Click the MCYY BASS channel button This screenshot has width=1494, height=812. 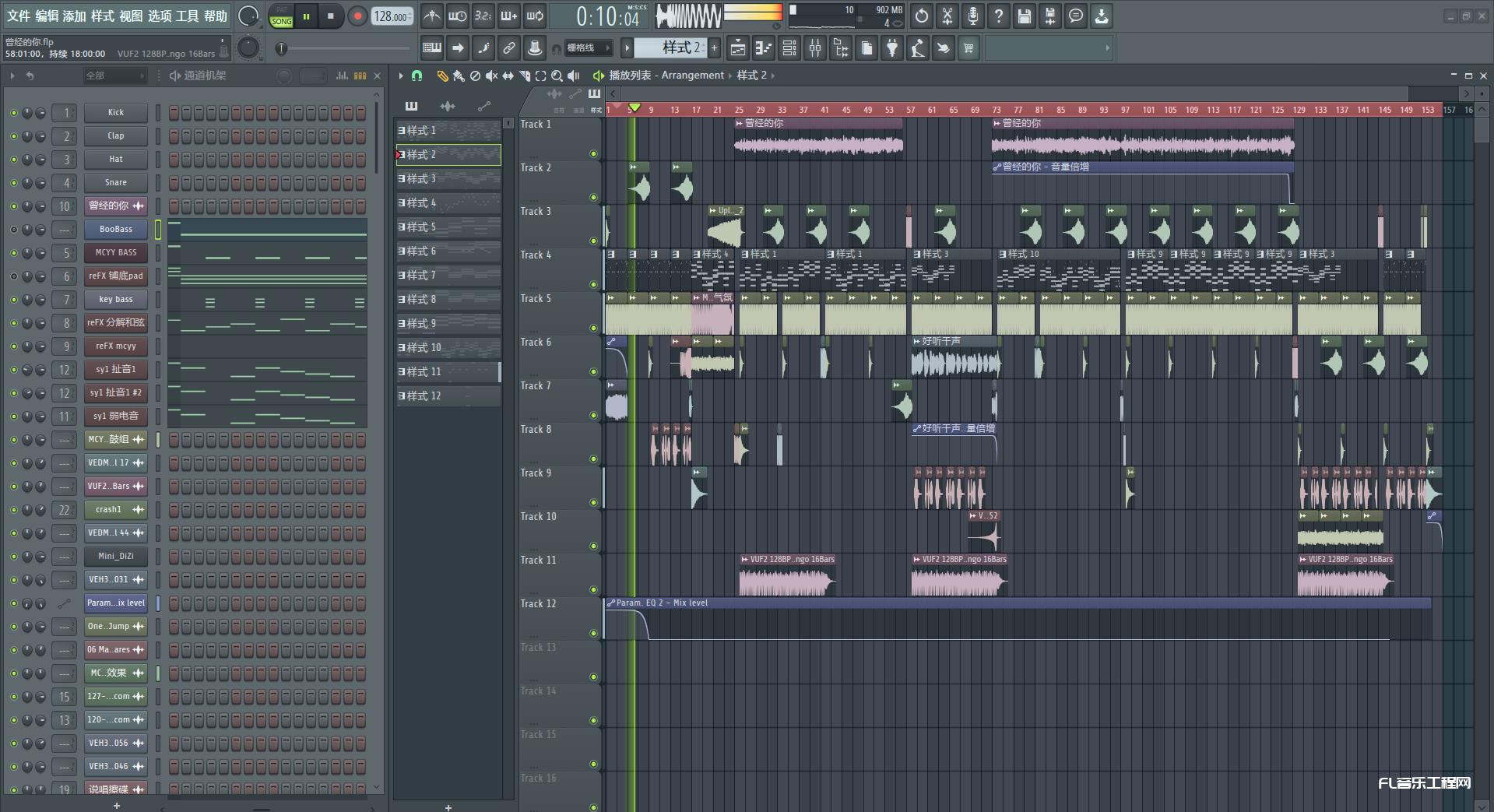pyautogui.click(x=116, y=253)
